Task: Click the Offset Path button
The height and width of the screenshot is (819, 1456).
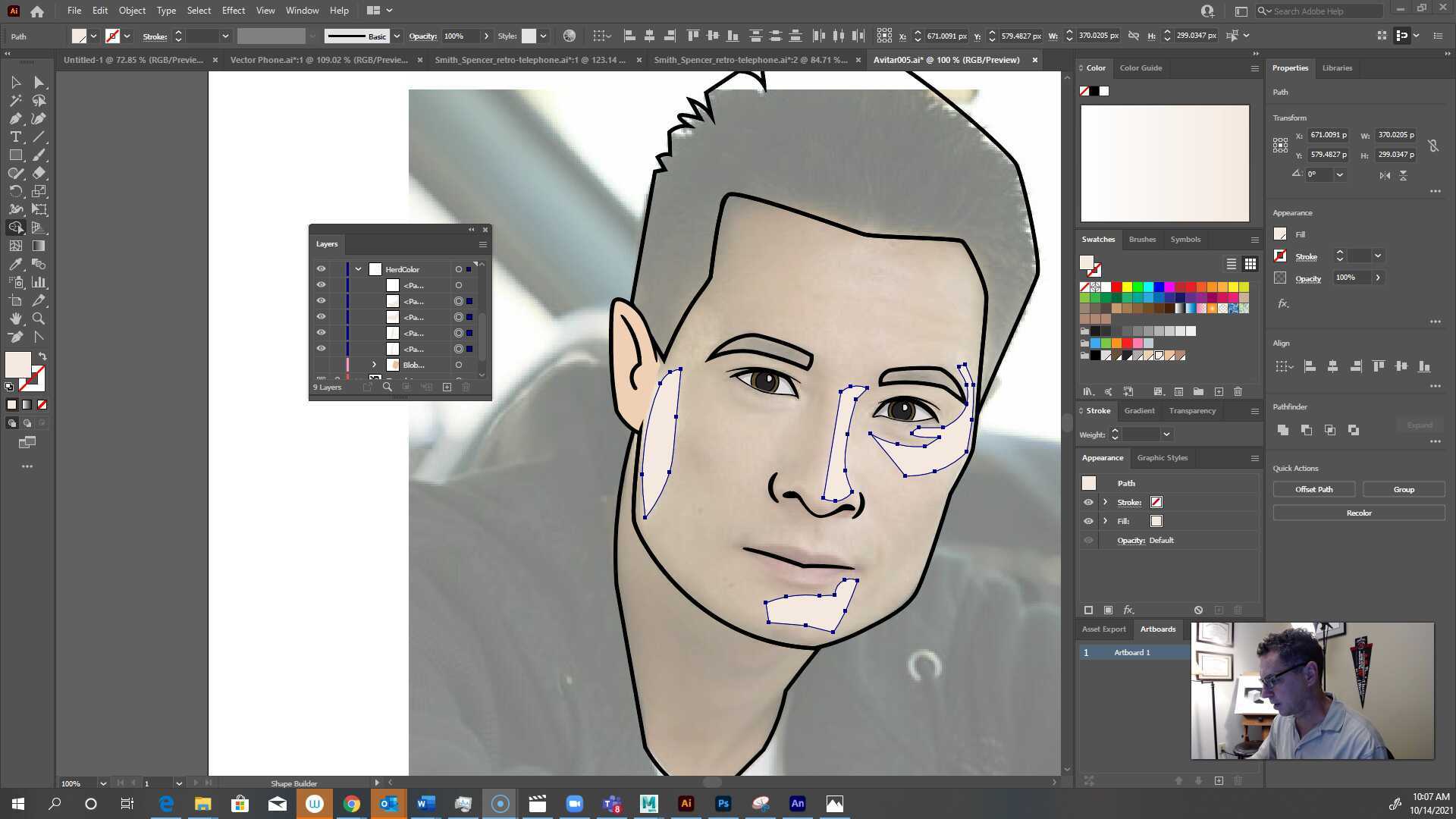Action: pos(1313,489)
